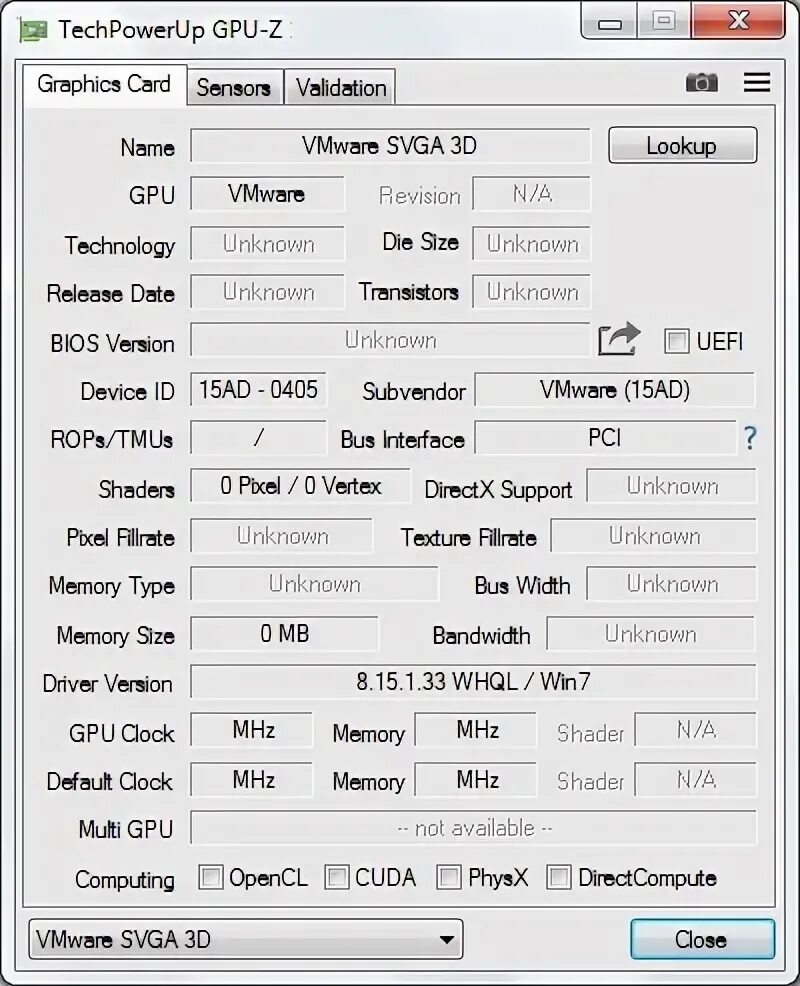
Task: Click the "Computing" label
Action: pyautogui.click(x=125, y=880)
